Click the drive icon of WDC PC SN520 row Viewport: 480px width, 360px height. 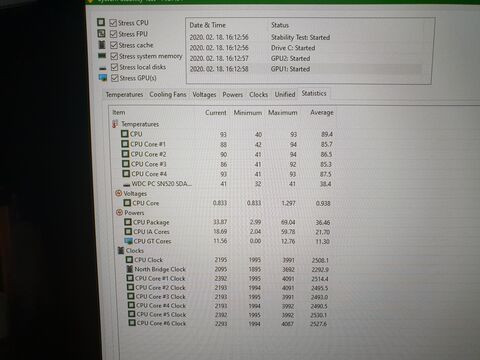(126, 184)
